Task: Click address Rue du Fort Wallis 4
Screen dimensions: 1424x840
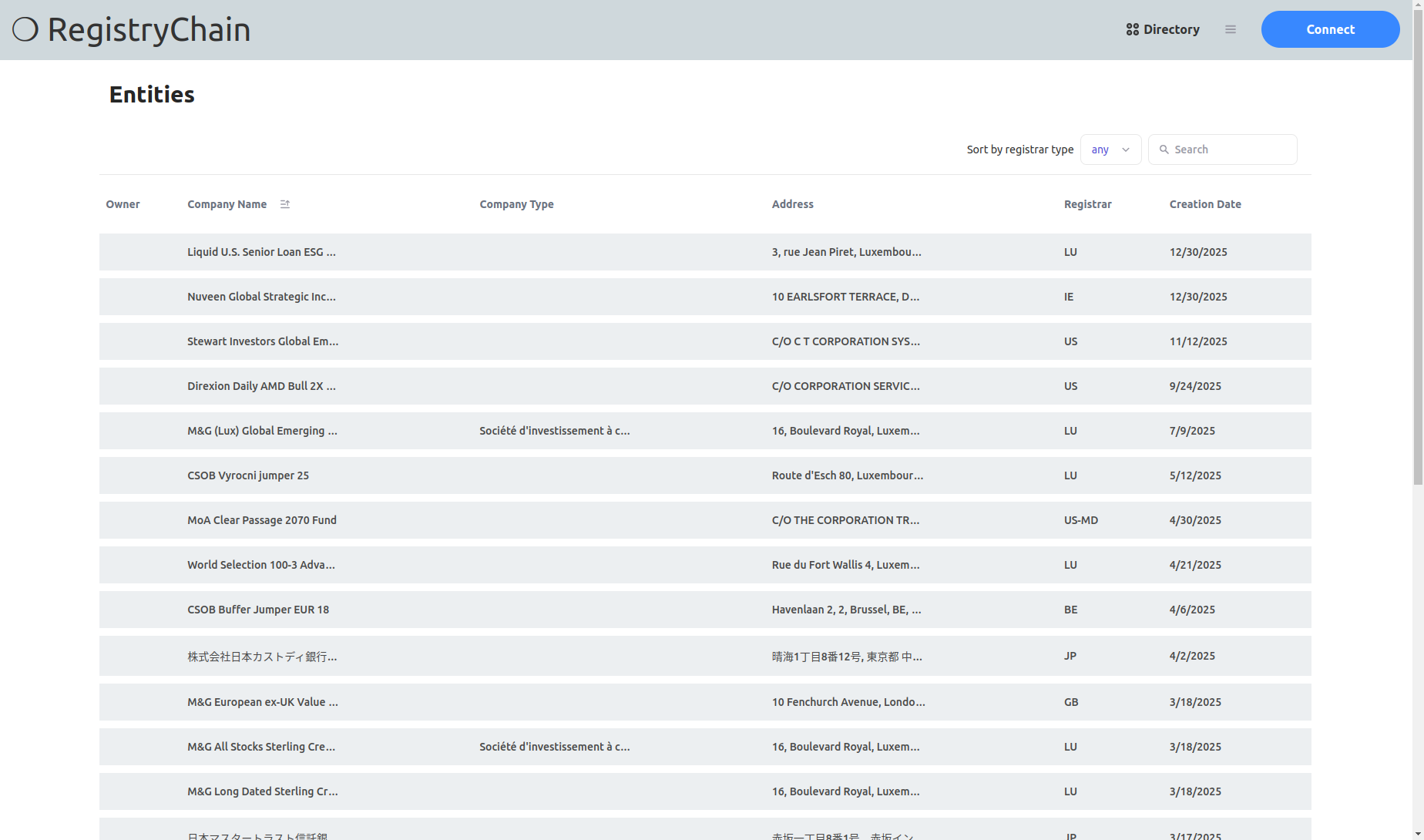Action: pos(845,565)
